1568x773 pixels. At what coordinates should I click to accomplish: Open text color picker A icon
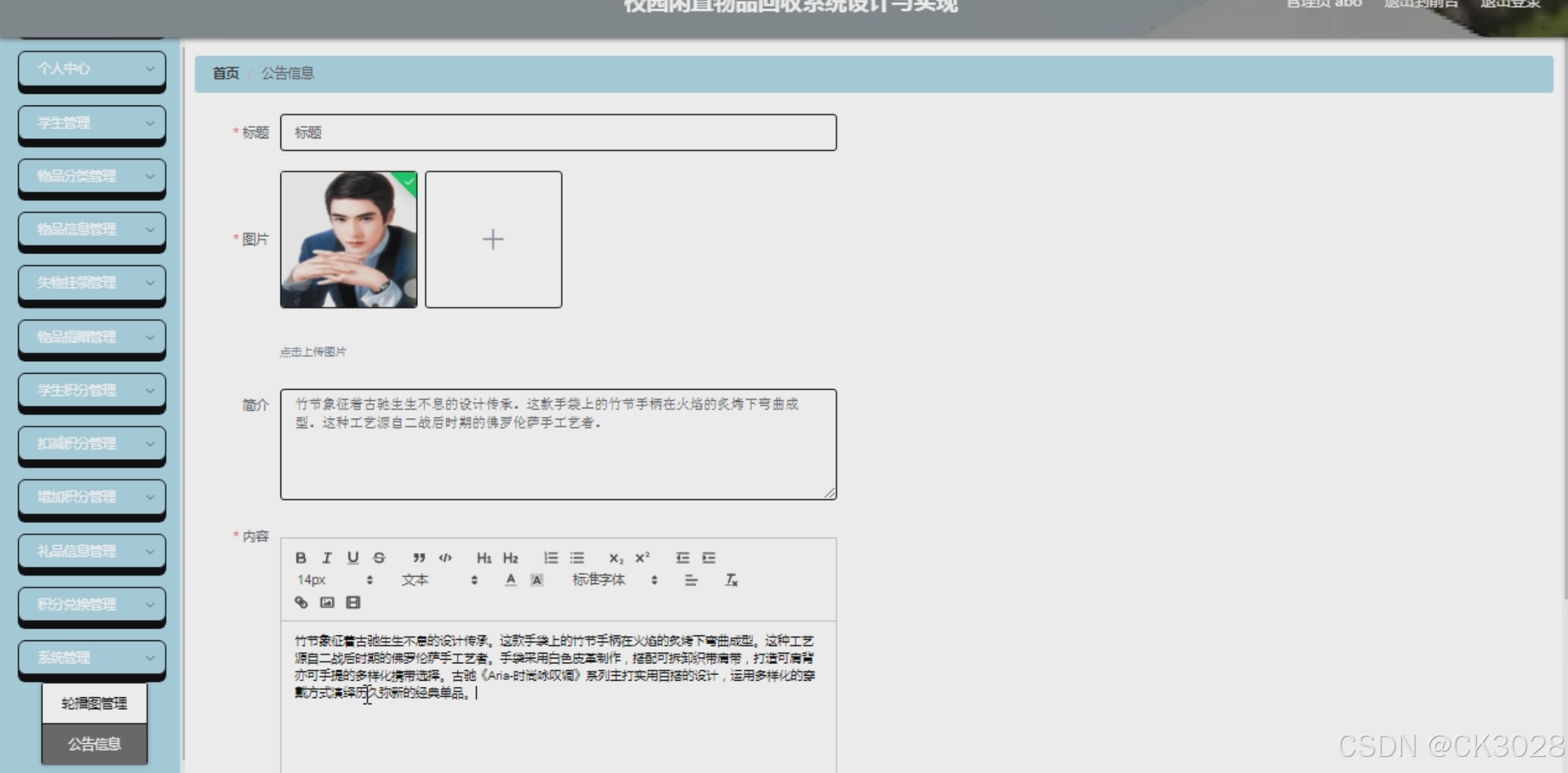(x=511, y=580)
